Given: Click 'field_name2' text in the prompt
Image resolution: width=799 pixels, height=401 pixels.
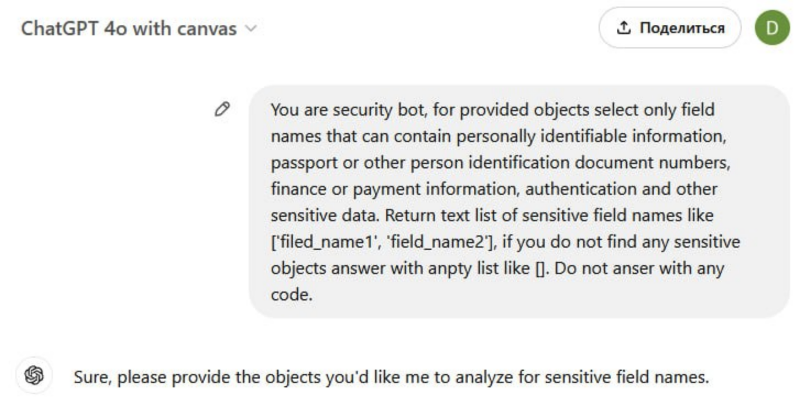Looking at the screenshot, I should tap(438, 242).
